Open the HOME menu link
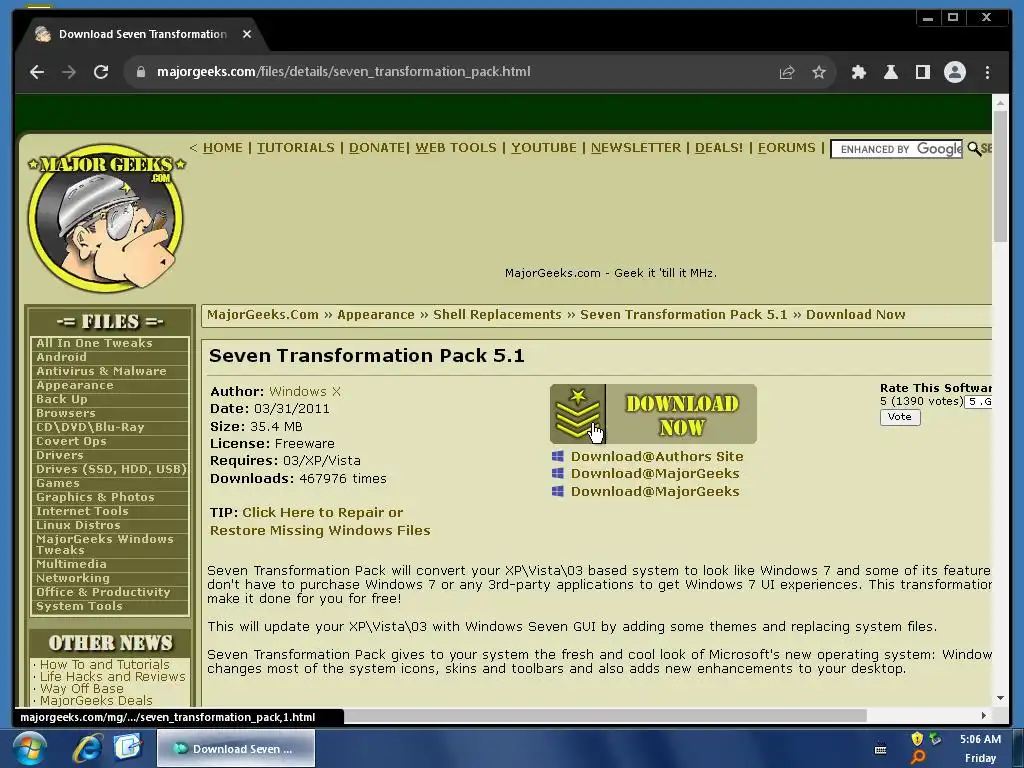 click(x=223, y=148)
